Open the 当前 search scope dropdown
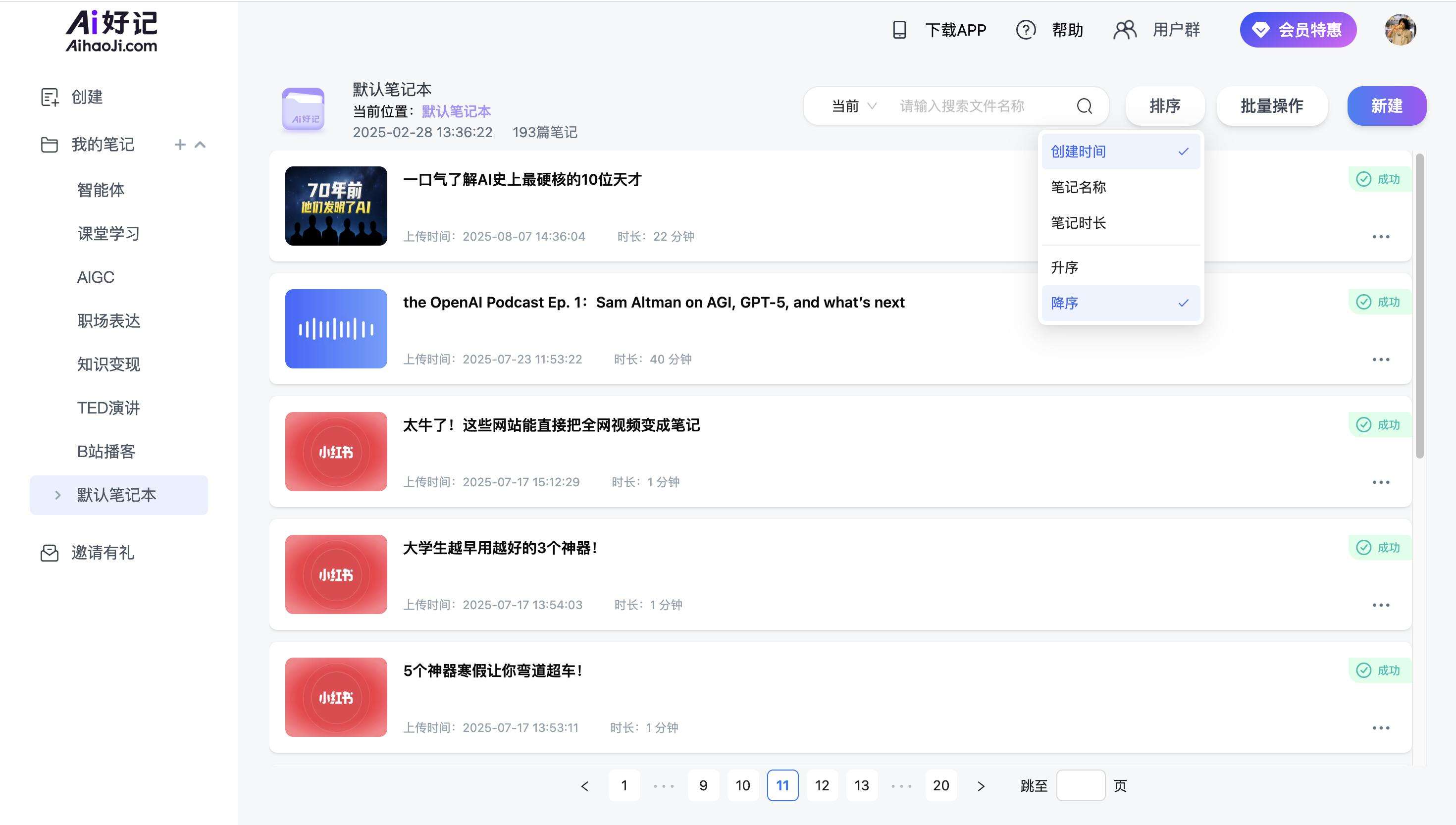 click(x=853, y=106)
